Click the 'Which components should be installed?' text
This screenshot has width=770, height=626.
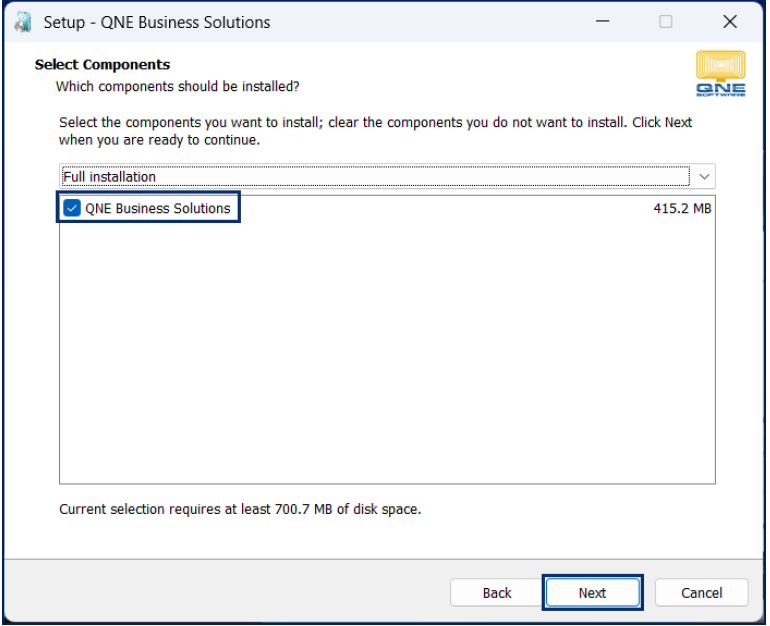pyautogui.click(x=177, y=86)
